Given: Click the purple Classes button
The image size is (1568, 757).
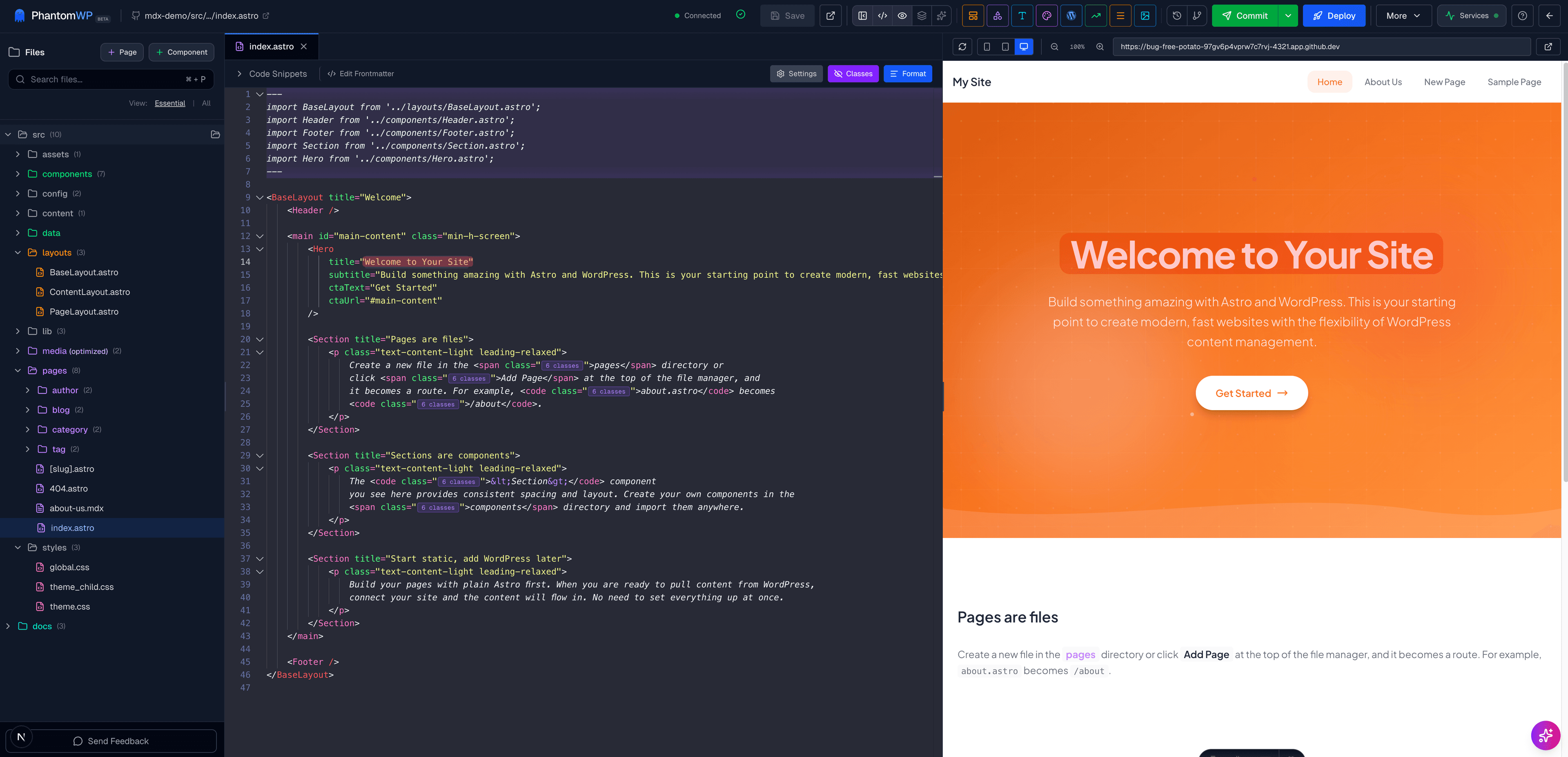Looking at the screenshot, I should pyautogui.click(x=852, y=74).
